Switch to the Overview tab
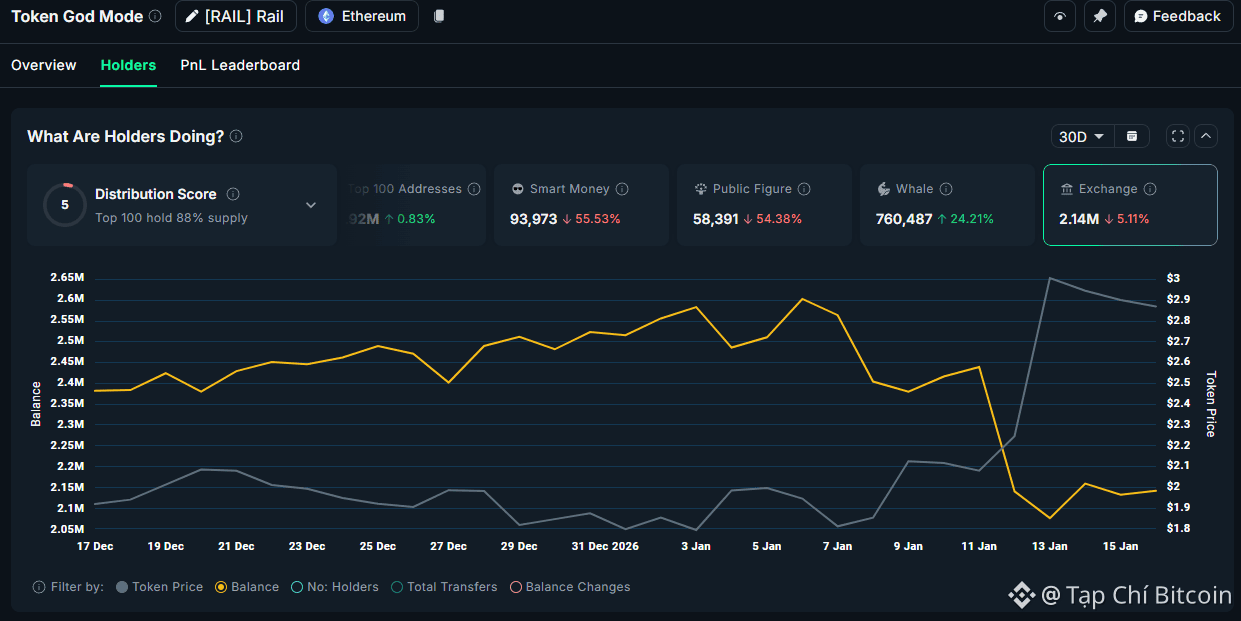 point(44,65)
